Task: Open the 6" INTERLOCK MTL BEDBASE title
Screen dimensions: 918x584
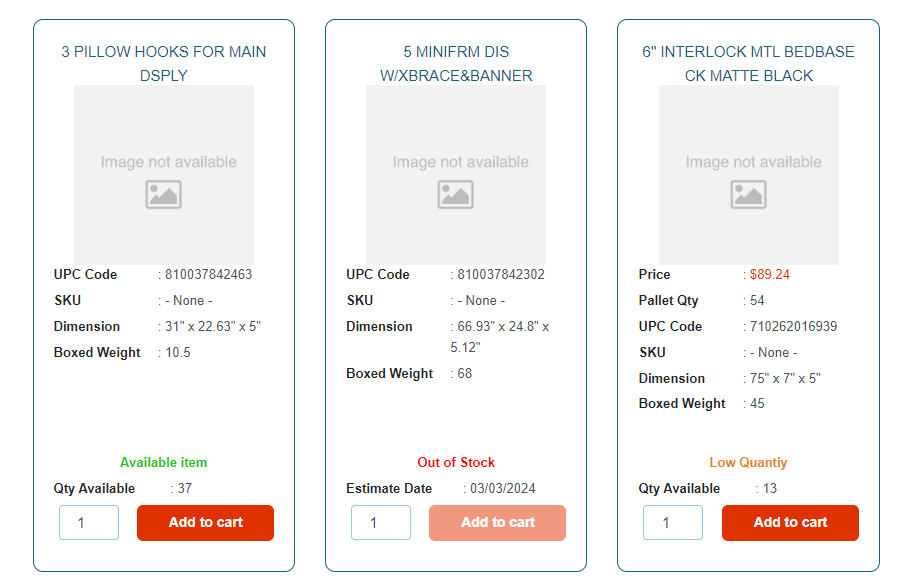Action: pos(748,63)
